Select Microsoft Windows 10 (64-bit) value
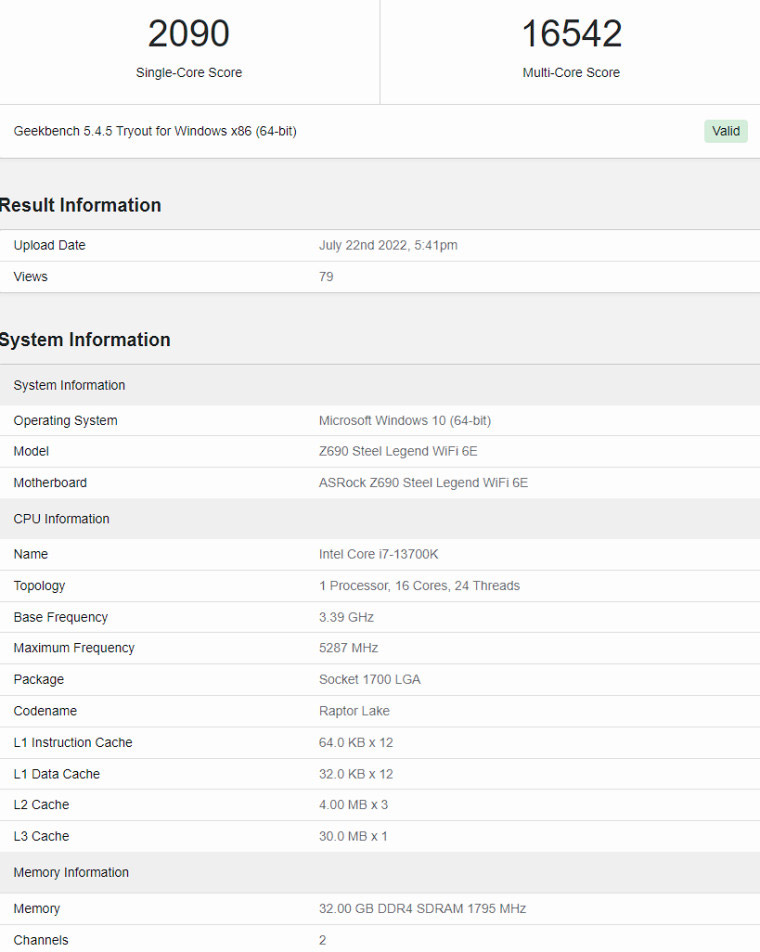 coord(404,421)
